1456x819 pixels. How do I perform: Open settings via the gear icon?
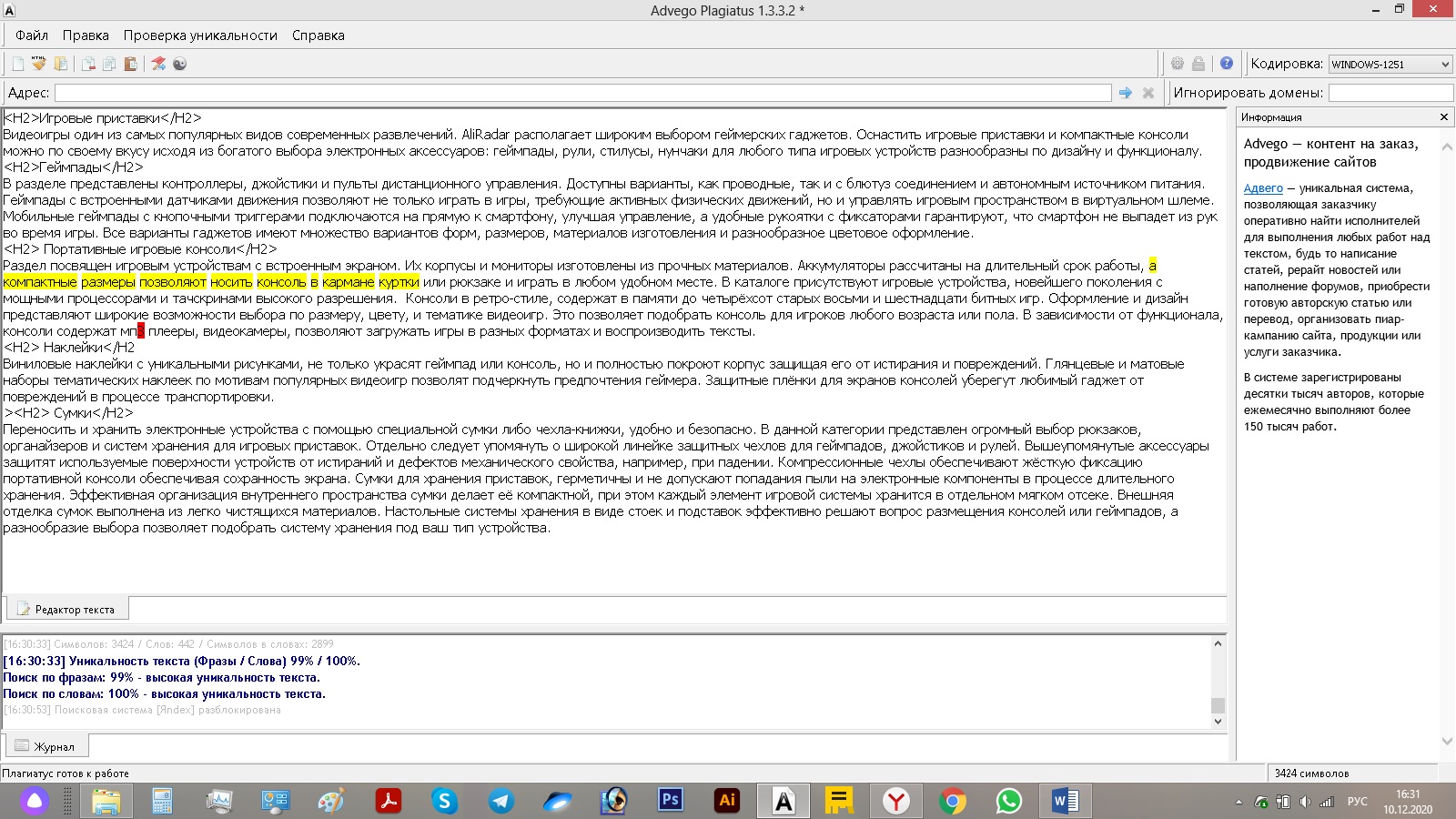click(1178, 64)
